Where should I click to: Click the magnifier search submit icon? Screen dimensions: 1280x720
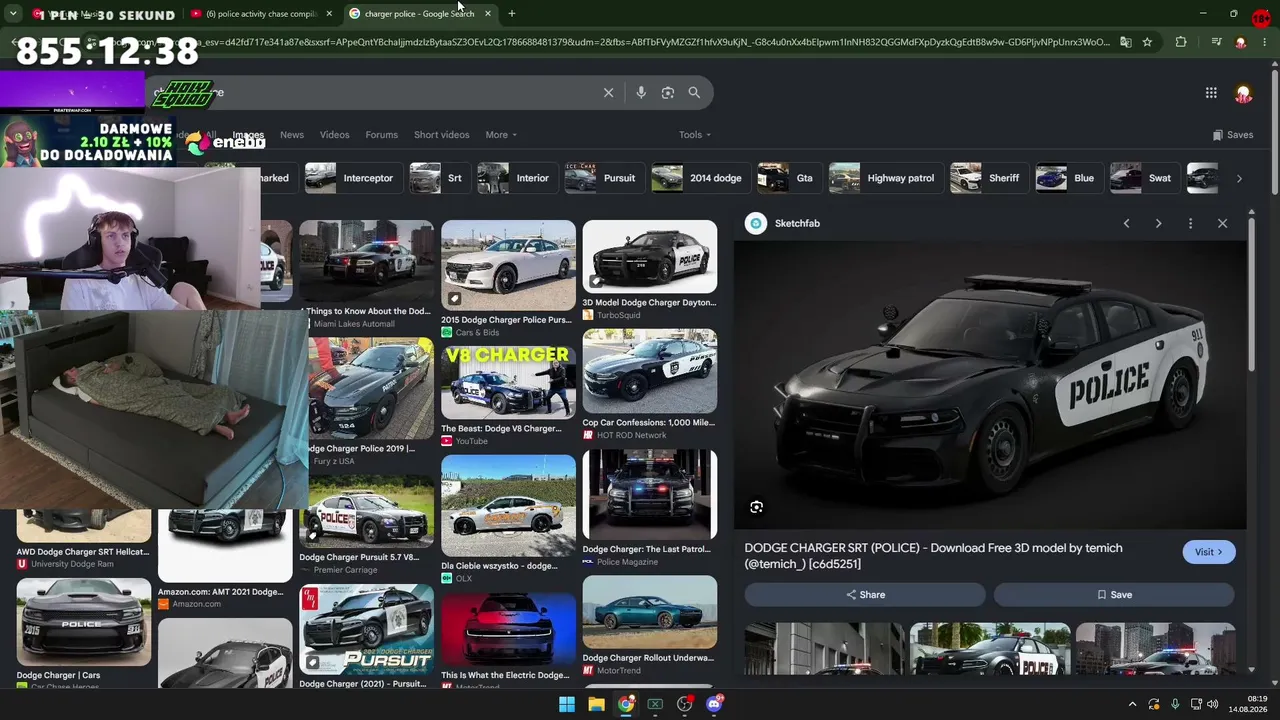(694, 93)
